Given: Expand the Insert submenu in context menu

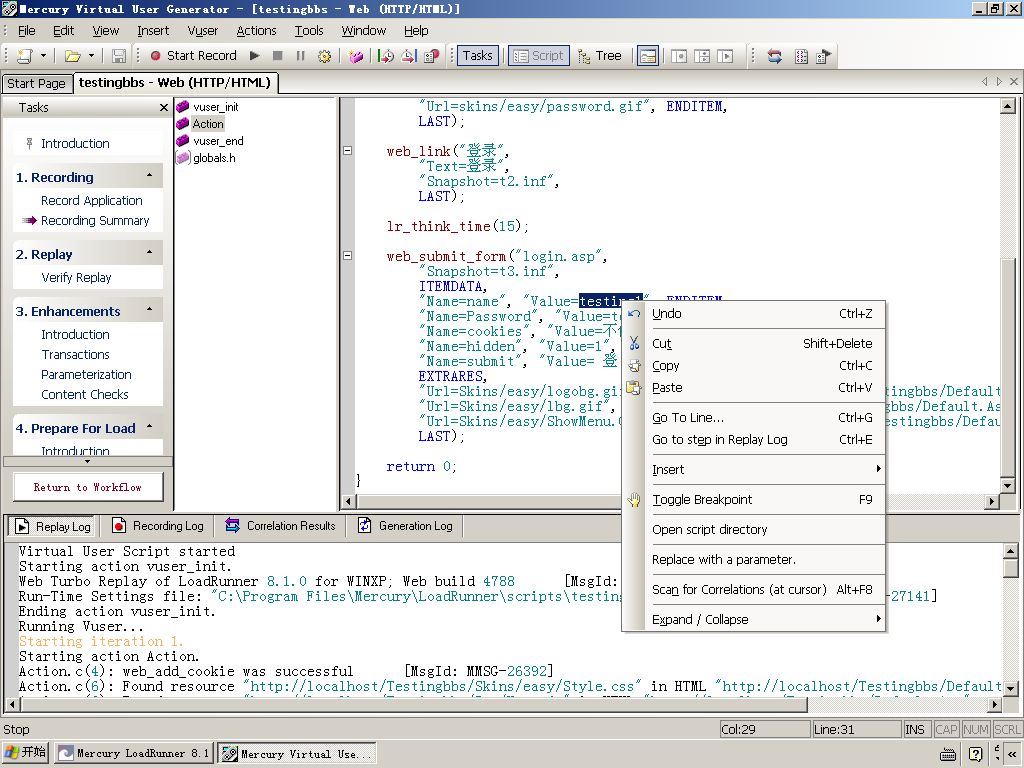Looking at the screenshot, I should (x=754, y=469).
